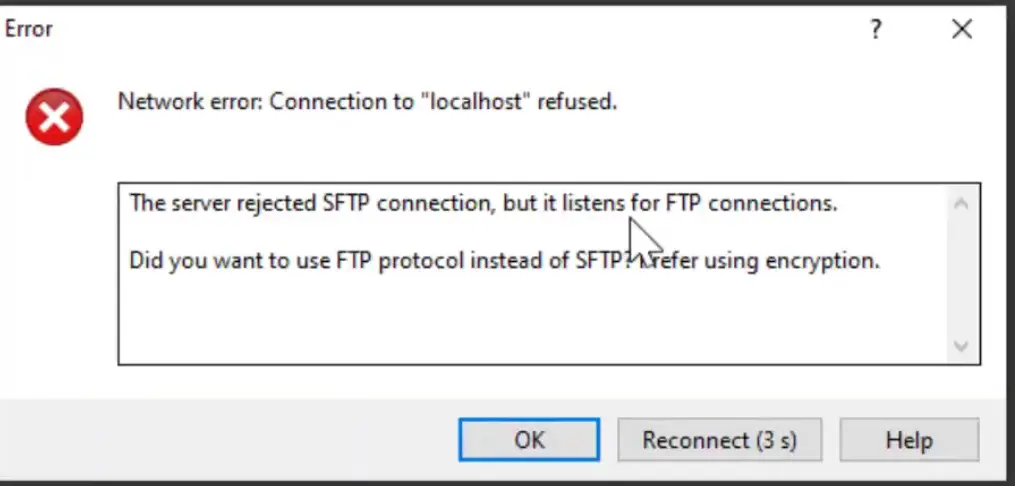Screen dimensions: 1015x486
Task: Click the OK button
Action: coord(529,440)
